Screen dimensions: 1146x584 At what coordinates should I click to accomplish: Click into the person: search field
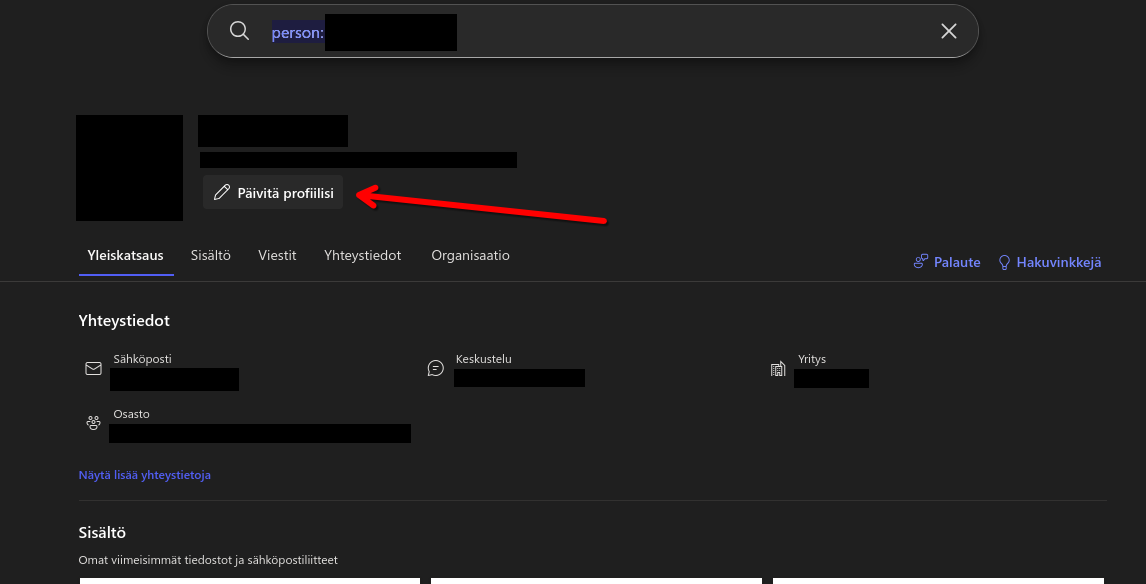click(x=600, y=31)
